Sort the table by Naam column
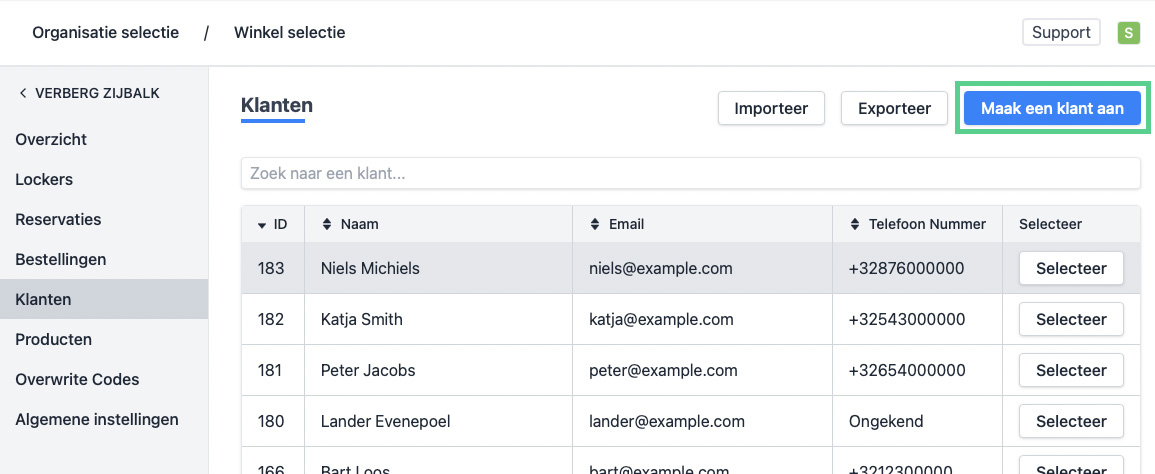The height and width of the screenshot is (474, 1155). [x=326, y=225]
